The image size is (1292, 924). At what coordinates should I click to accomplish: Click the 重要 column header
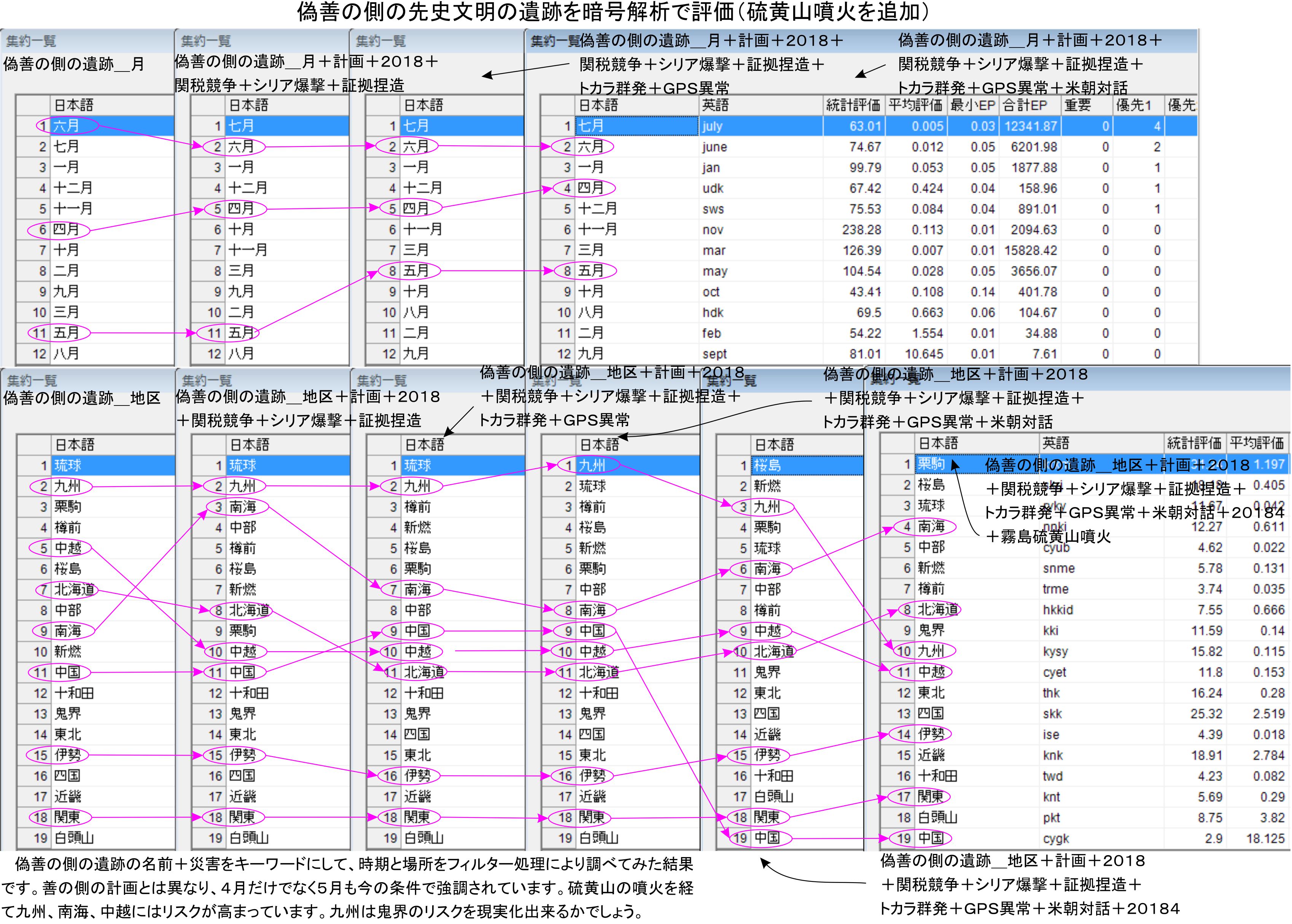coord(1077,105)
